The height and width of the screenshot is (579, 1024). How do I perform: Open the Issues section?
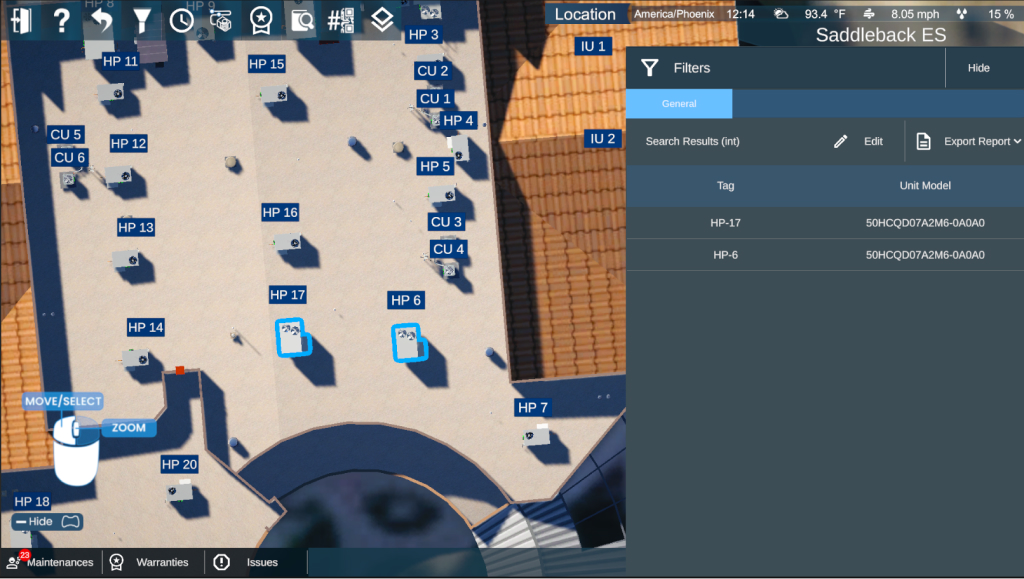[x=250, y=562]
